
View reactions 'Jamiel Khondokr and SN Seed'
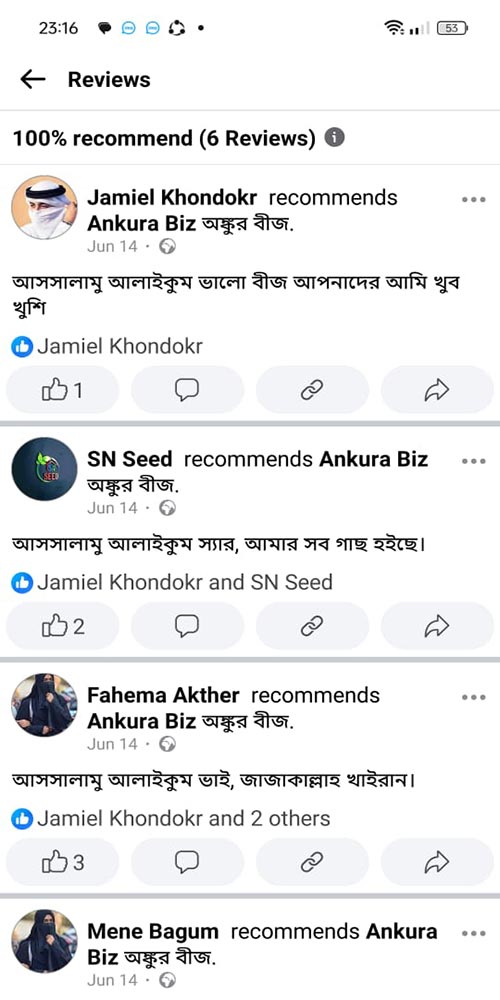(x=172, y=582)
